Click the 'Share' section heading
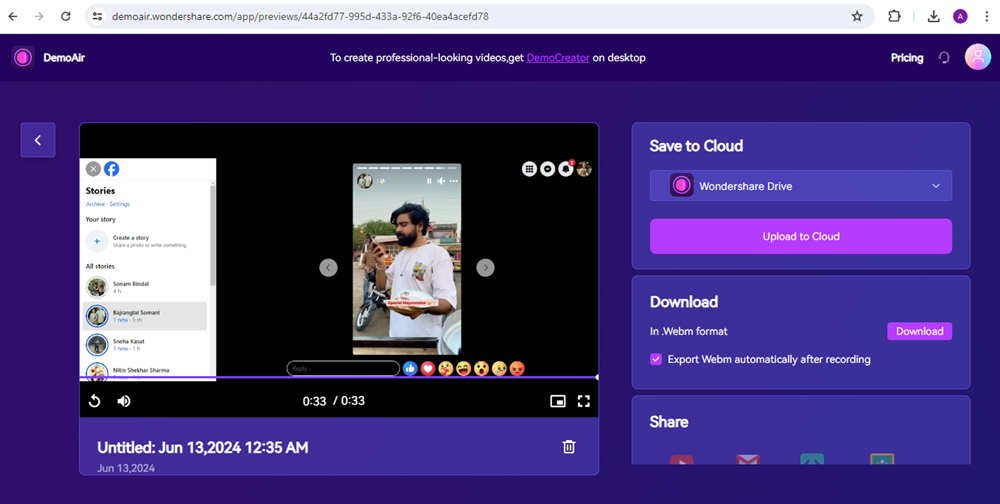1000x504 pixels. [x=668, y=422]
